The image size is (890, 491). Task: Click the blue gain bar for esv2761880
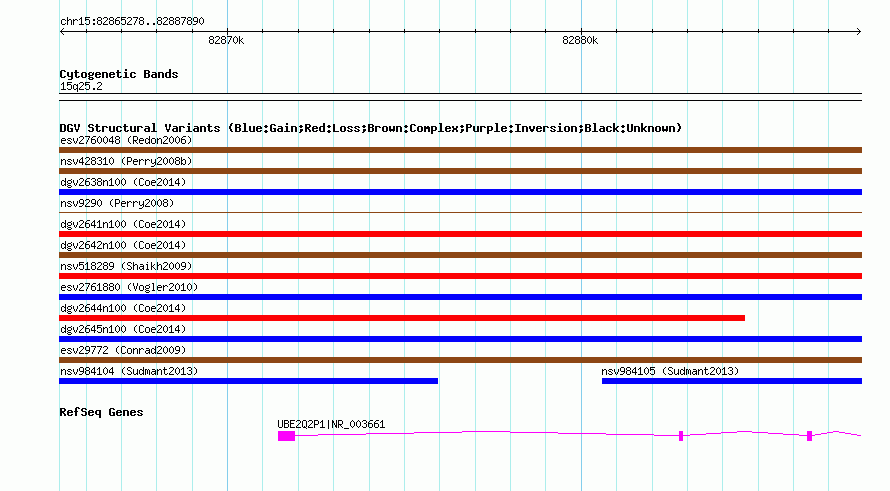click(x=460, y=297)
